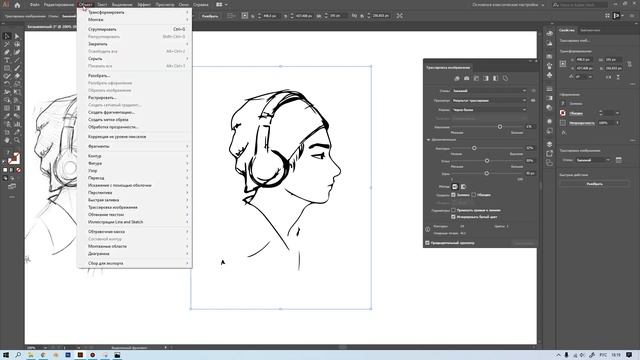
Task: Click Разобрать button in Quick Actions
Action: (594, 184)
